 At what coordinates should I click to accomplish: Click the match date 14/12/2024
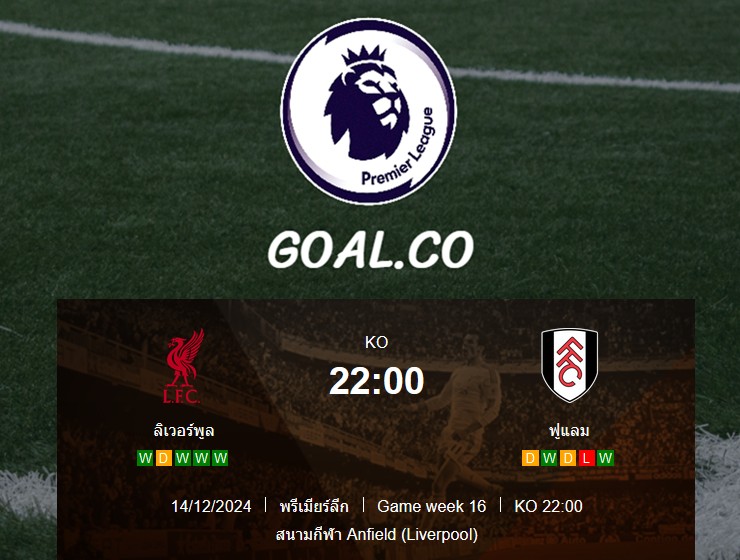pos(211,506)
